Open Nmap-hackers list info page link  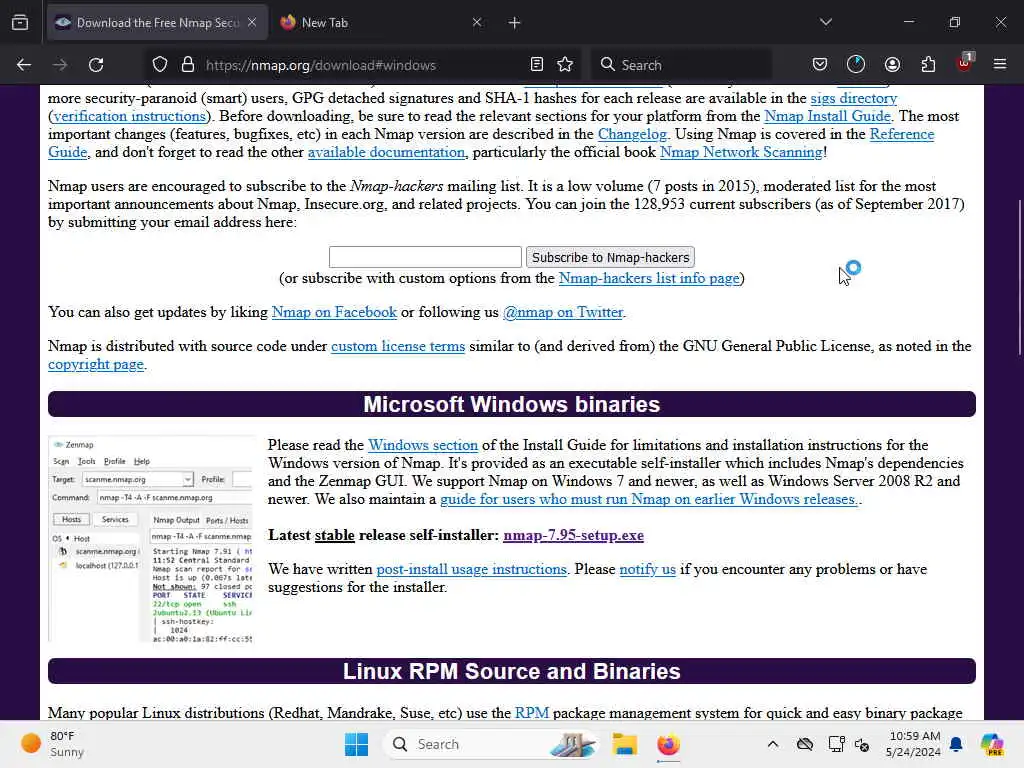click(649, 278)
